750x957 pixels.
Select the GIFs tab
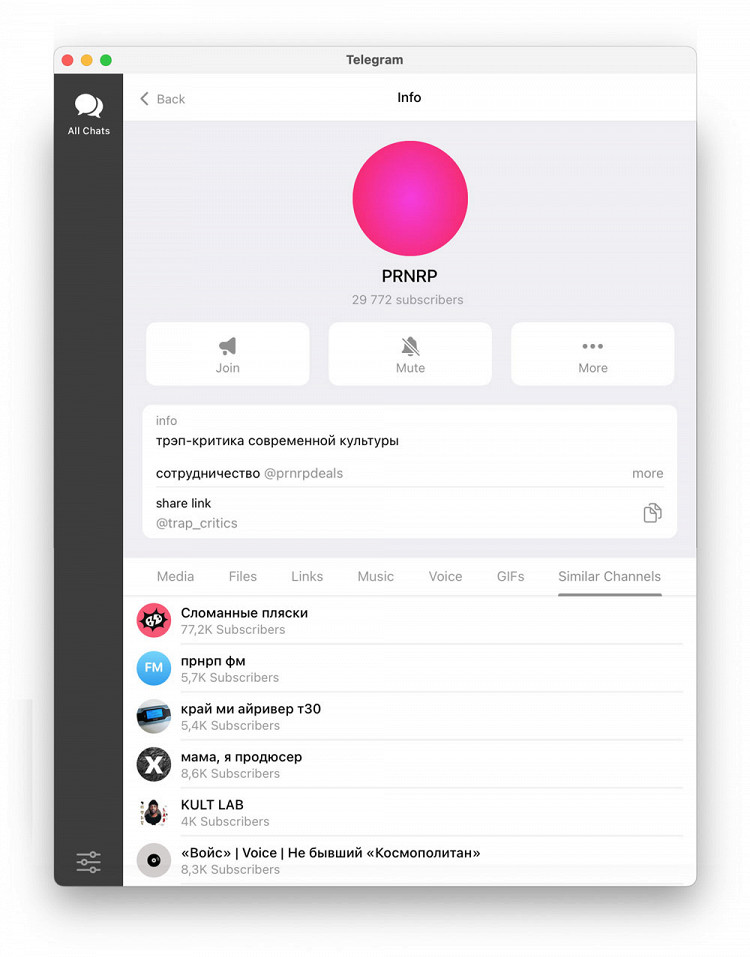510,576
